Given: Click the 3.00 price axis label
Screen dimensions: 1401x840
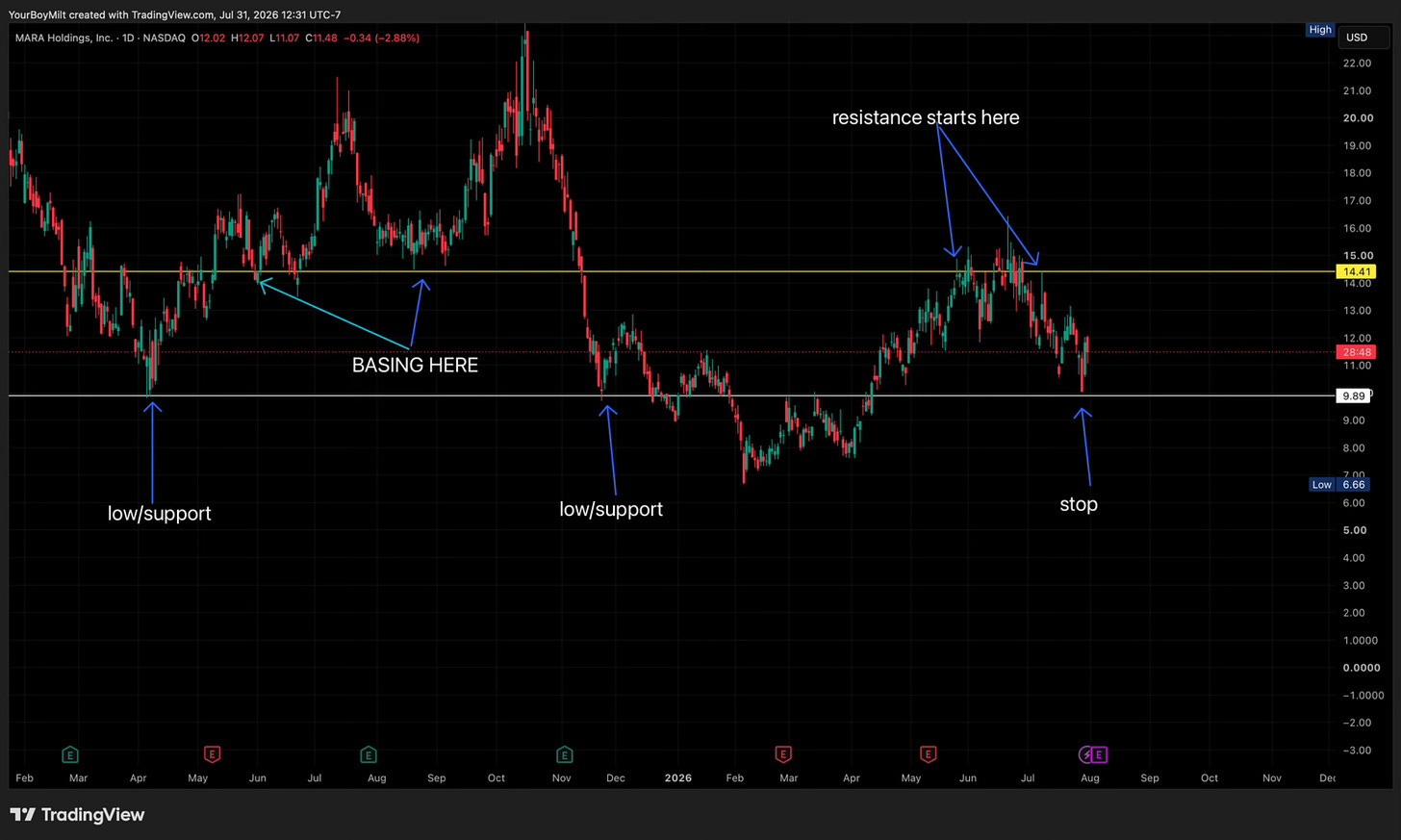Looking at the screenshot, I should [x=1354, y=585].
